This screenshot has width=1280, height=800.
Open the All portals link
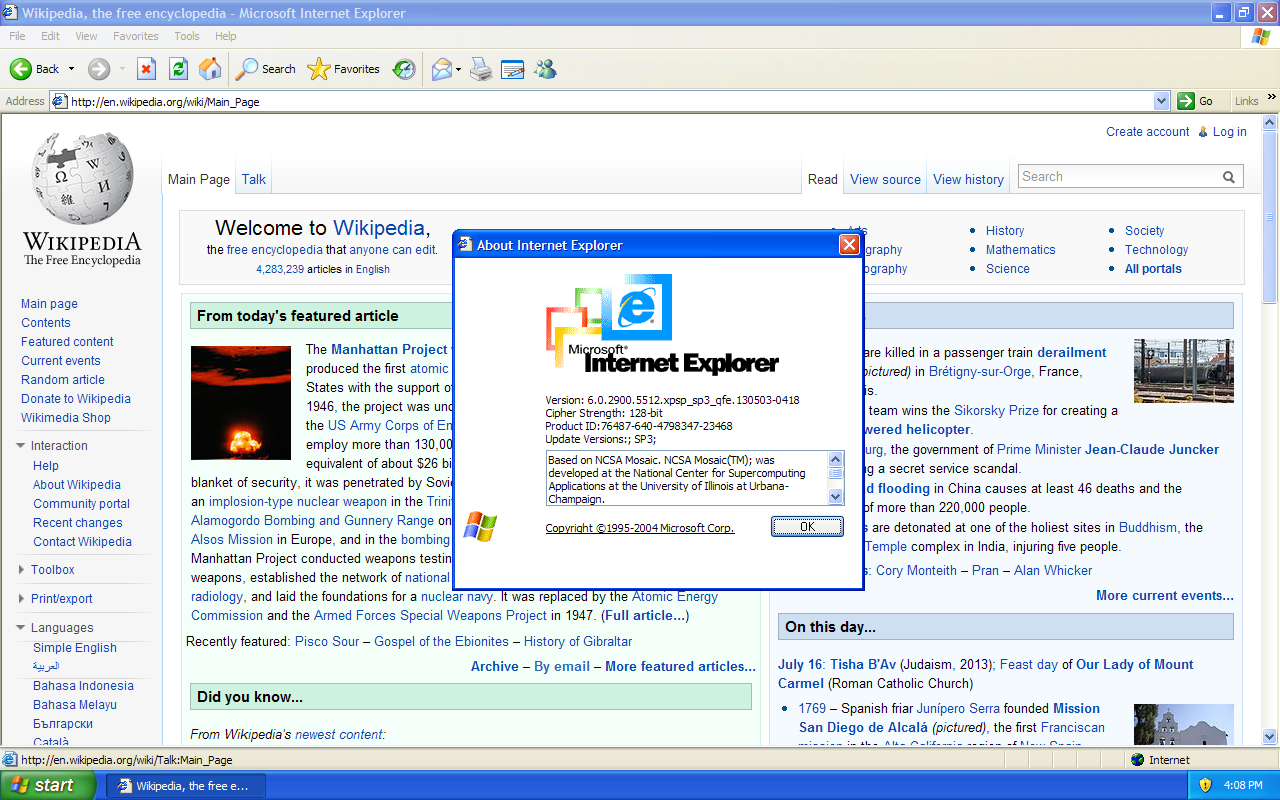1153,269
